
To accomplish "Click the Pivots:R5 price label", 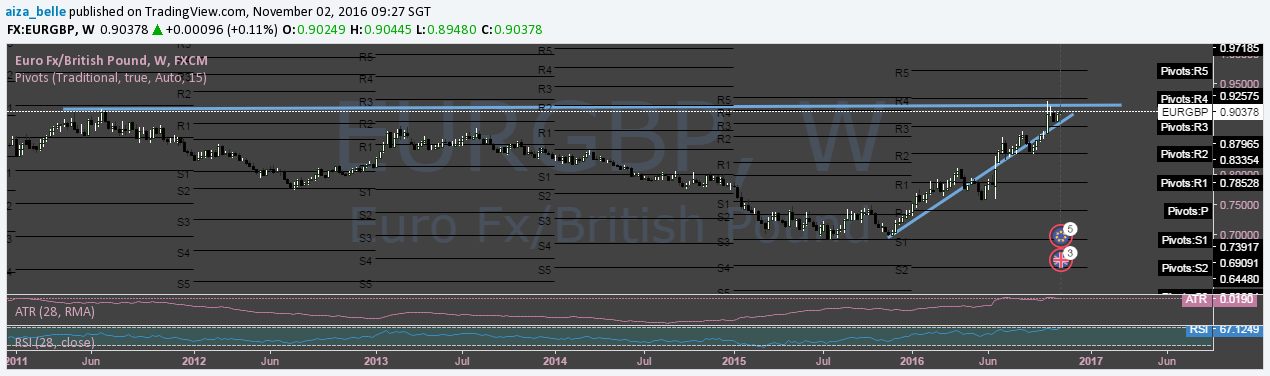I will pos(1183,72).
